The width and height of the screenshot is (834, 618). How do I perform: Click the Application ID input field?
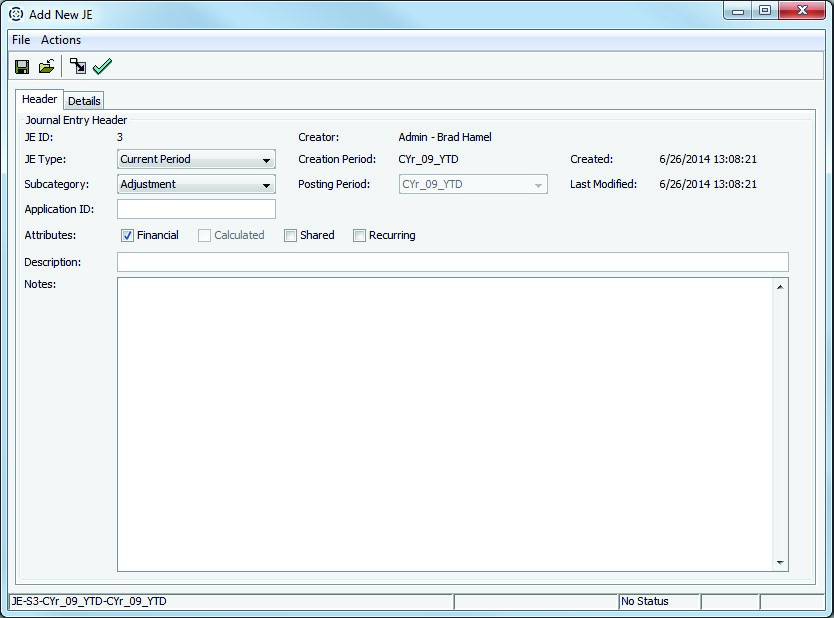coord(196,209)
